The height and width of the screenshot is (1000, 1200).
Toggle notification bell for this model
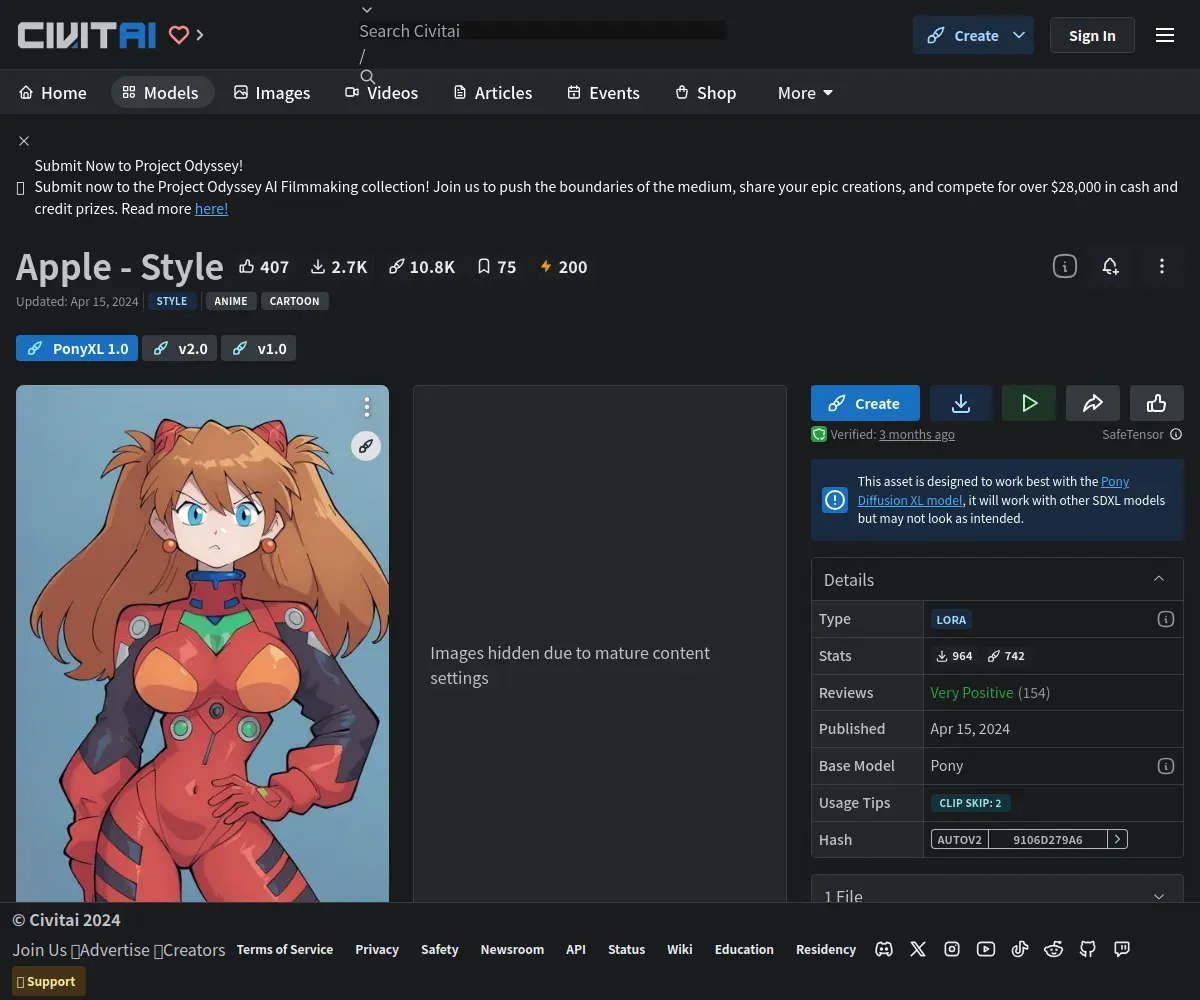click(1110, 266)
